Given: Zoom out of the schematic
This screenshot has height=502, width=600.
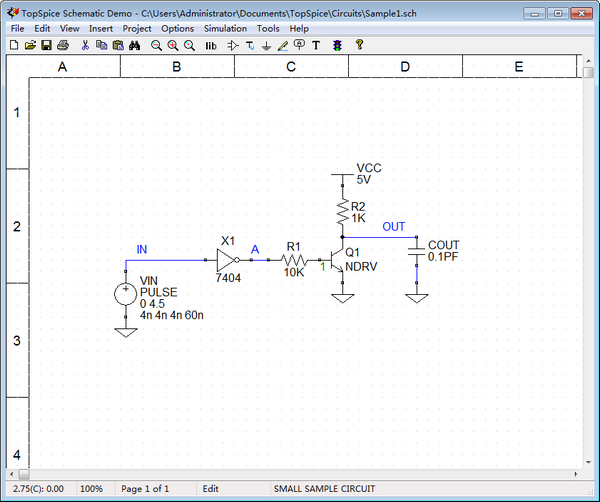Looking at the screenshot, I should coord(156,46).
